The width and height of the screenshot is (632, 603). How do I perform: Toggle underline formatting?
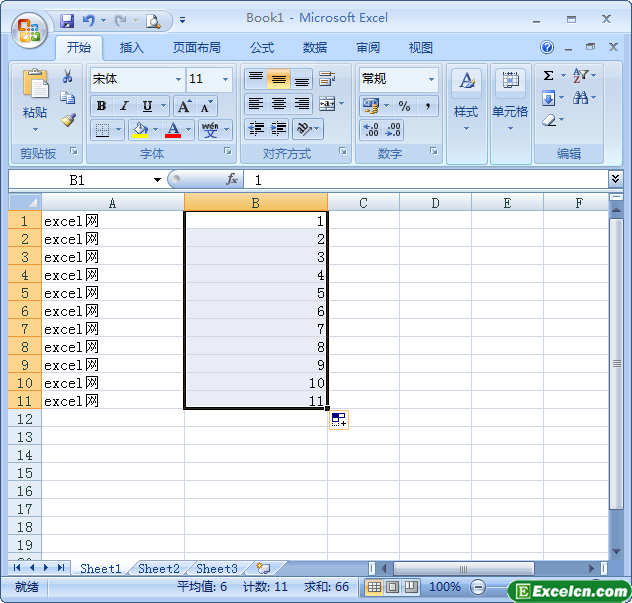pyautogui.click(x=148, y=106)
